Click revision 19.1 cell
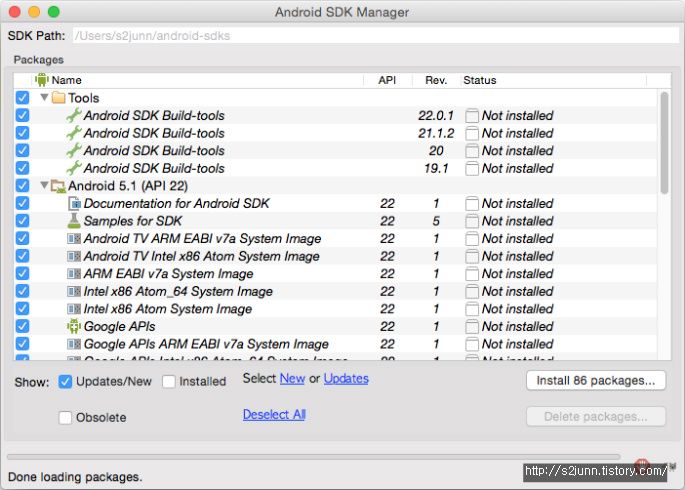The height and width of the screenshot is (490, 685). point(436,168)
